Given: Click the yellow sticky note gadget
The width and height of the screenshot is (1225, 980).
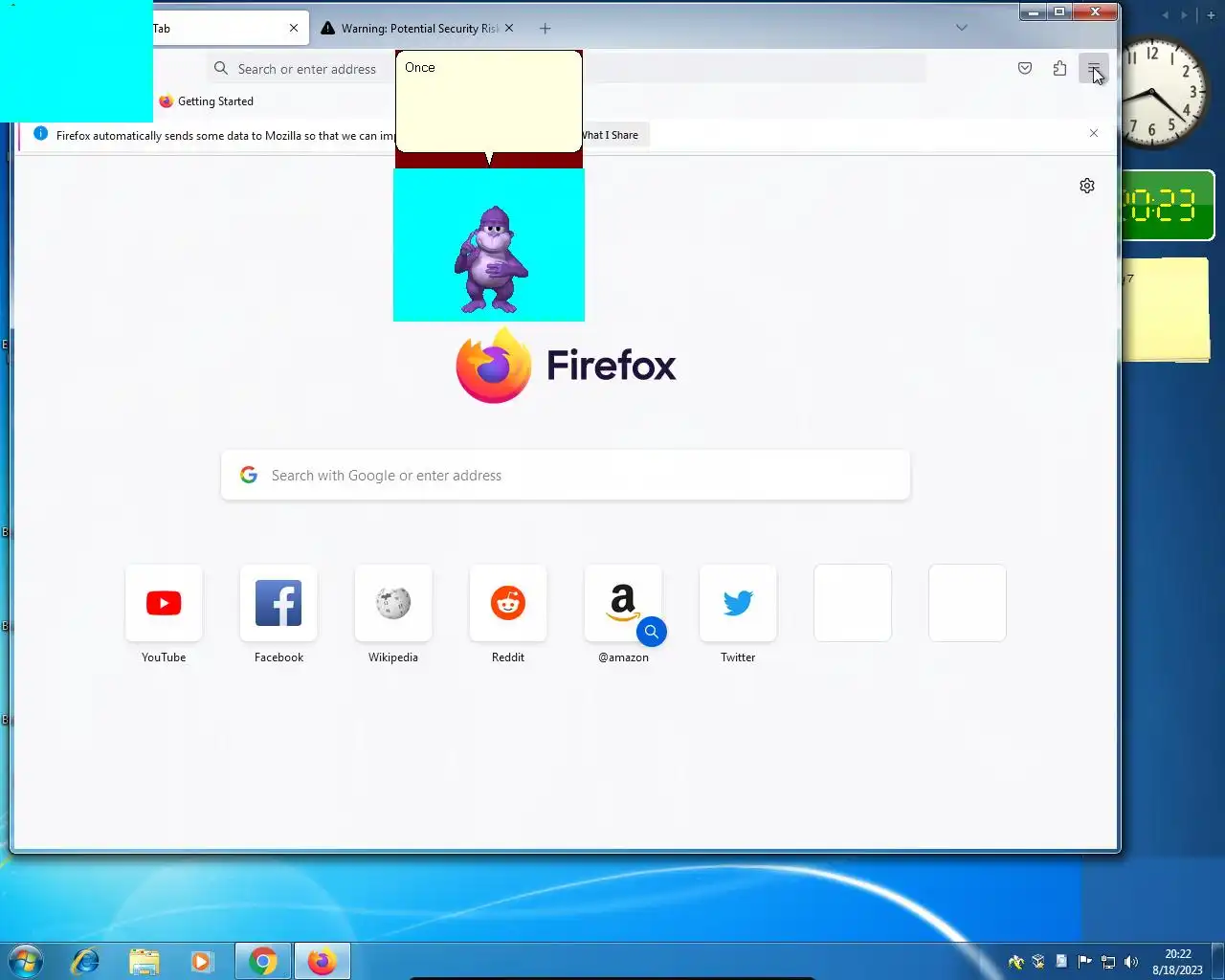Looking at the screenshot, I should (x=1165, y=309).
